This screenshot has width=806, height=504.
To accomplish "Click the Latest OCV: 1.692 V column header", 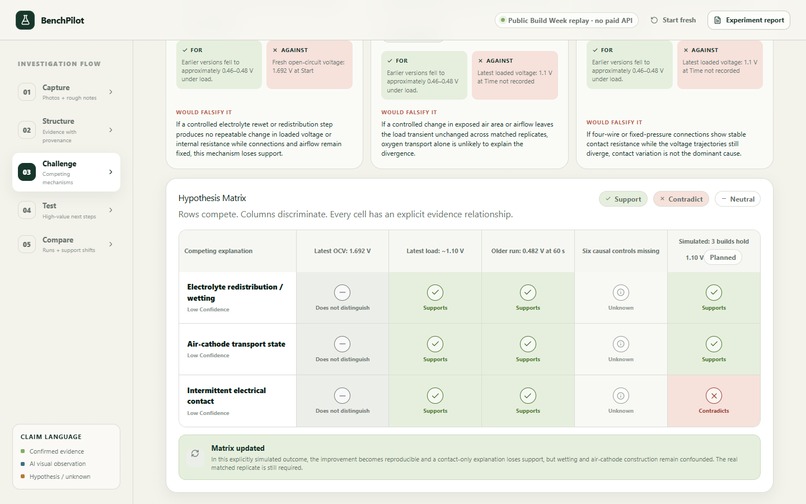I will pyautogui.click(x=342, y=251).
